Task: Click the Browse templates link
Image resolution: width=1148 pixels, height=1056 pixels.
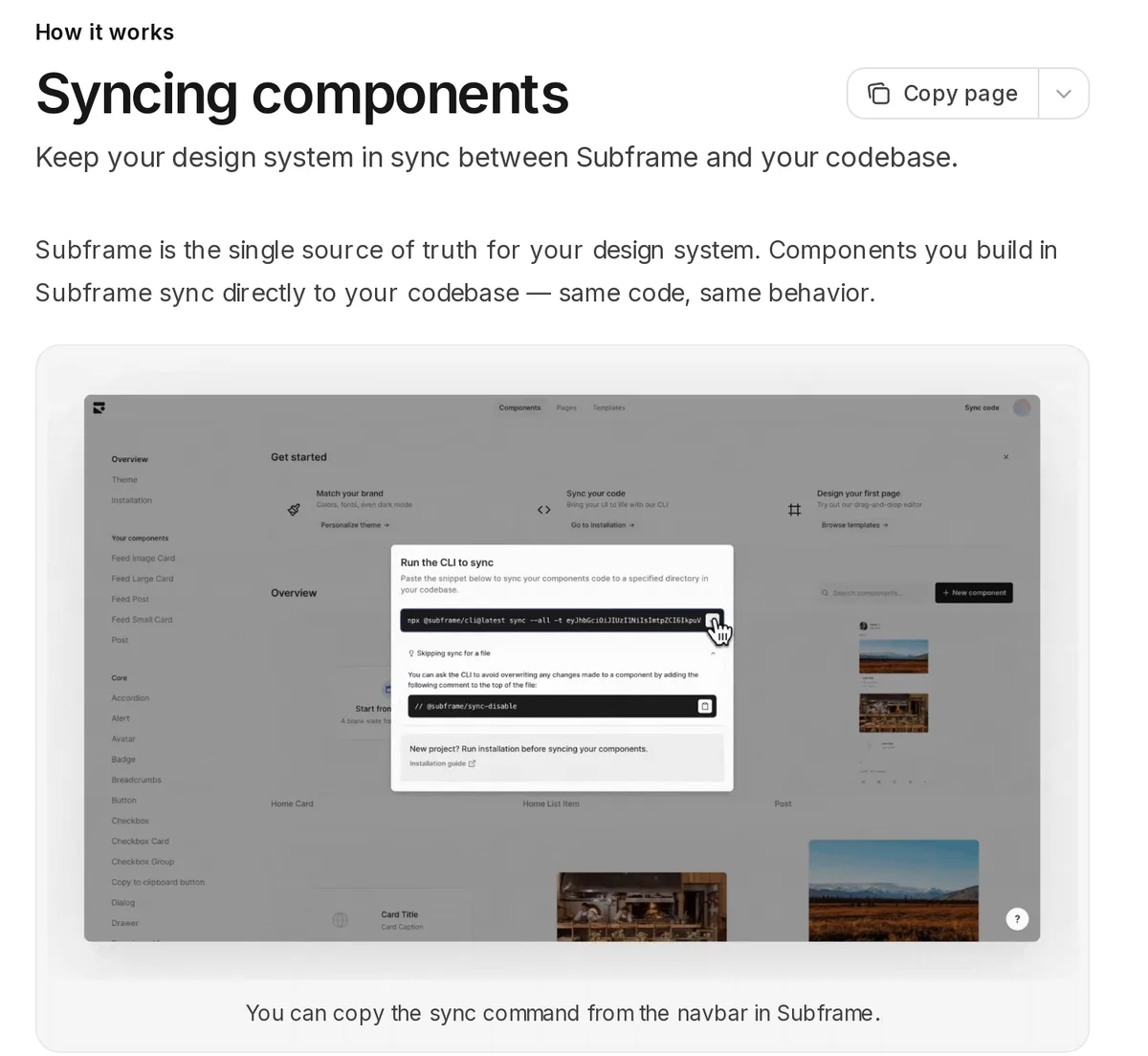Action: [854, 525]
